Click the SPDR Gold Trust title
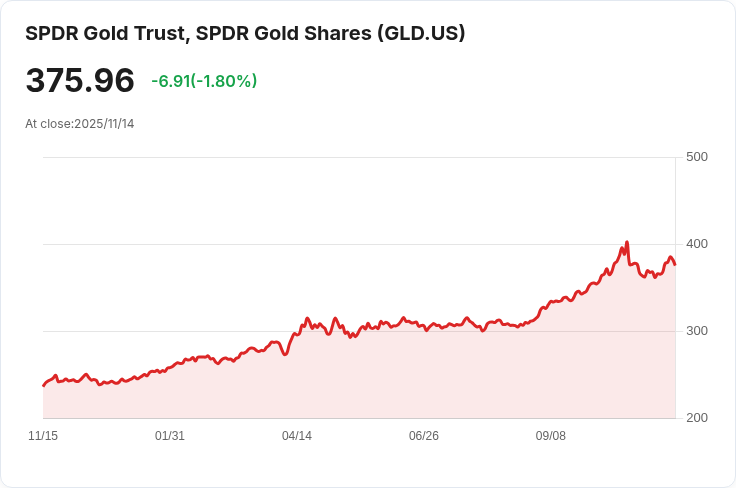736x488 pixels. tap(245, 33)
